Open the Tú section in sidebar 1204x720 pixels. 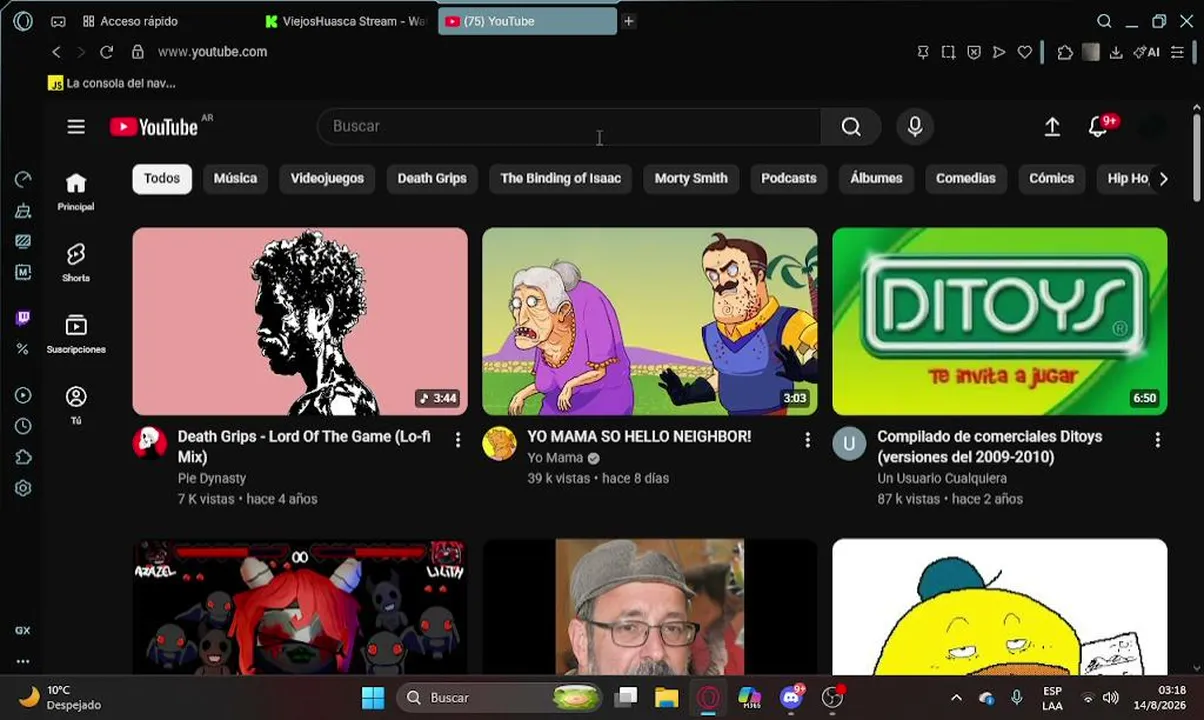[x=76, y=406]
